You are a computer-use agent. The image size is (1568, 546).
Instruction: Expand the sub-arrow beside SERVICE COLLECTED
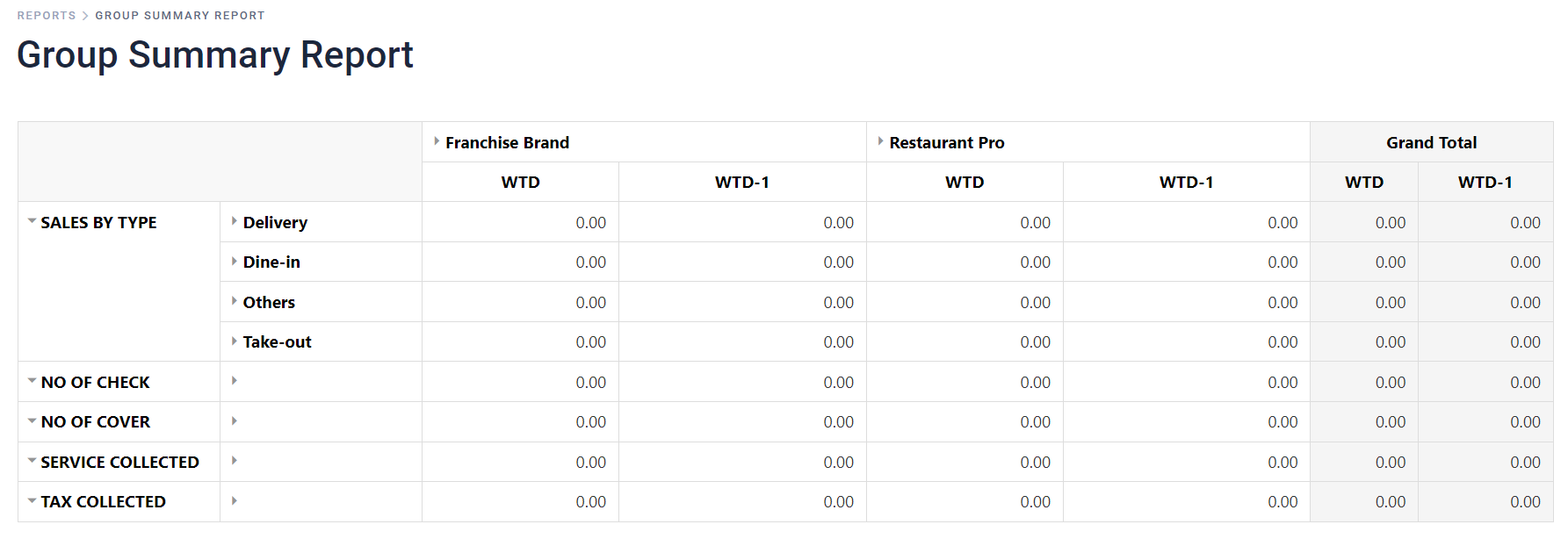[235, 461]
